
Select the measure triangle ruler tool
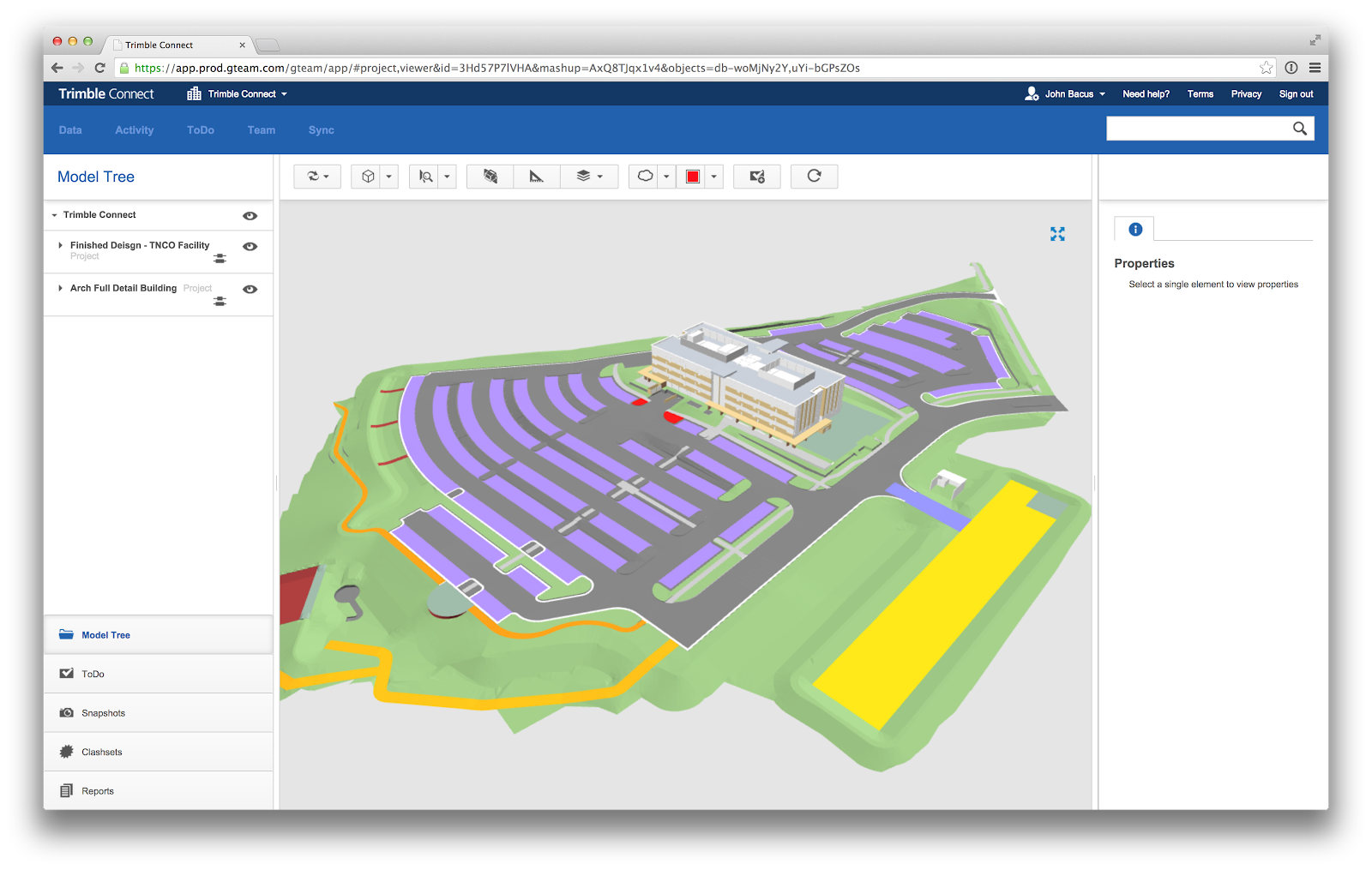[537, 177]
